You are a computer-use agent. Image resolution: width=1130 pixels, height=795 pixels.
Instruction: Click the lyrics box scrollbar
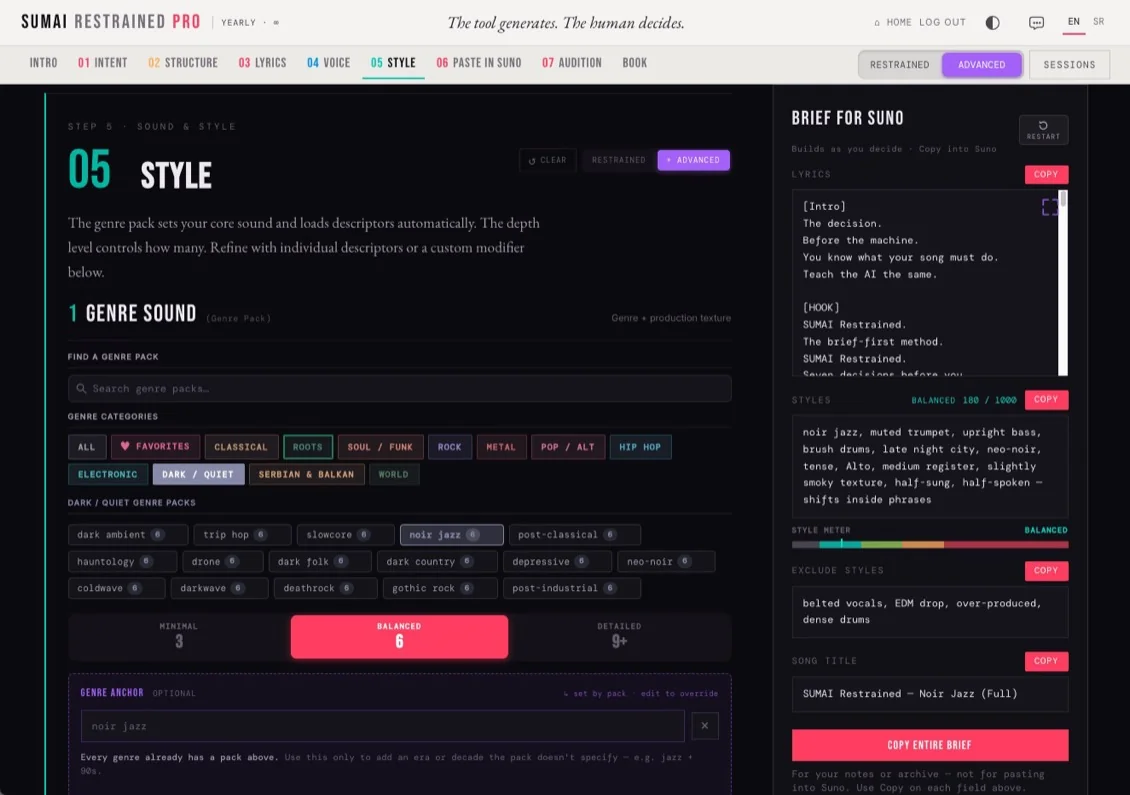click(1063, 283)
